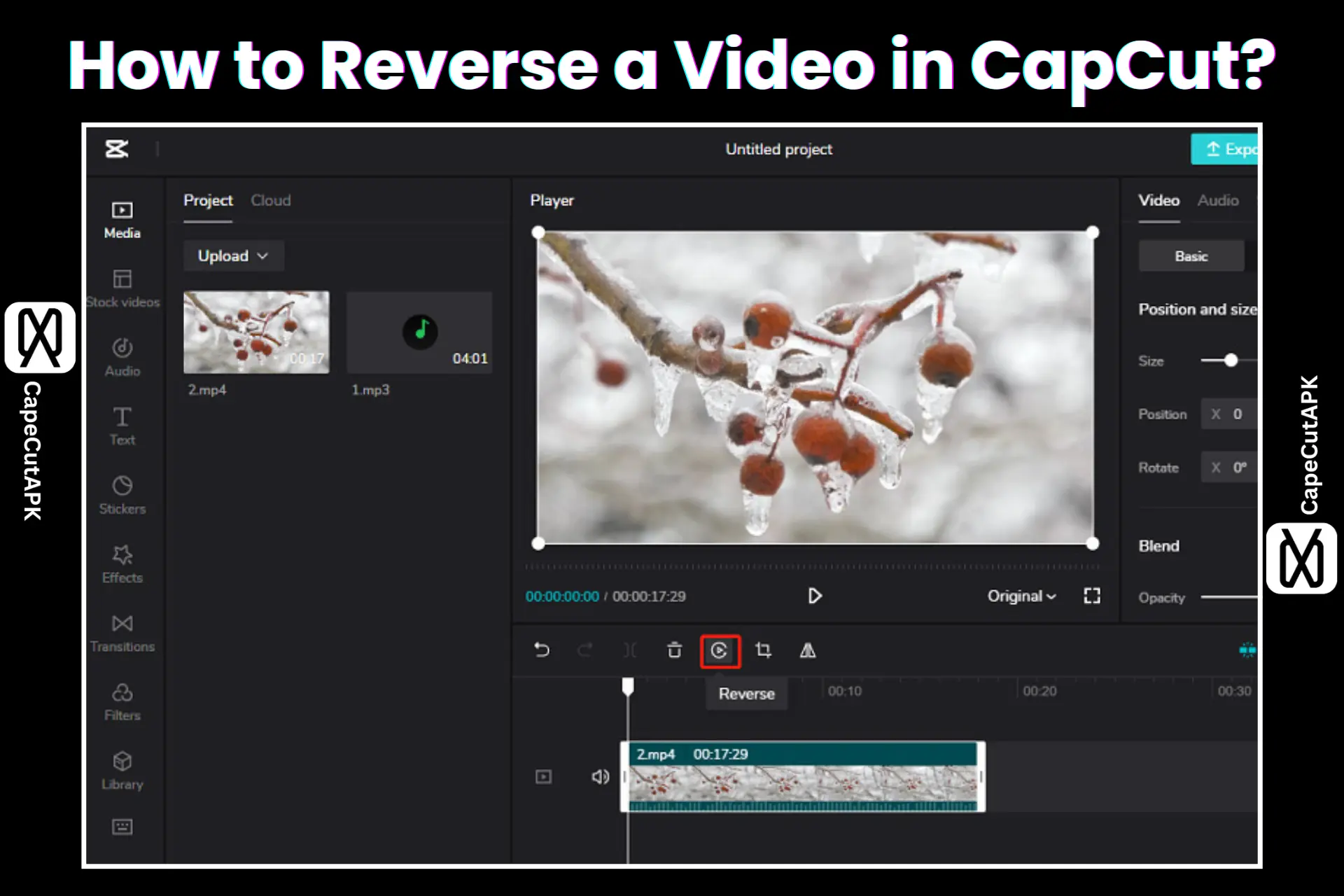The image size is (1344, 896).
Task: Click the Untitled project title
Action: [779, 149]
